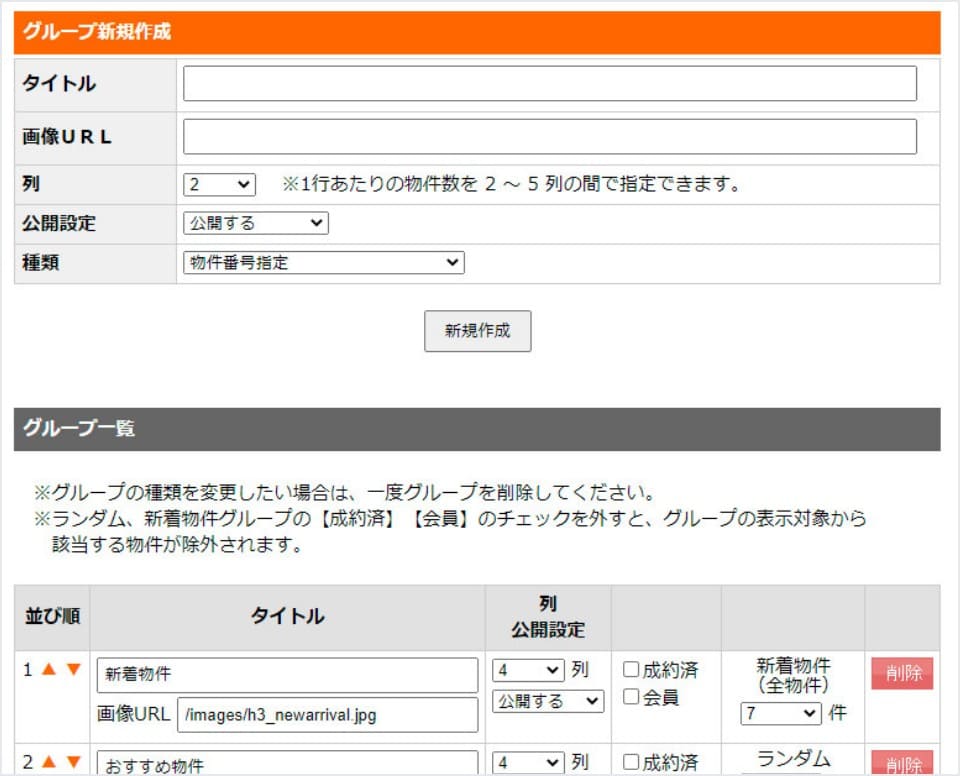Screen dimensions: 960x776
Task: Move 新着物件 group up with orange arrow
Action: [x=50, y=670]
